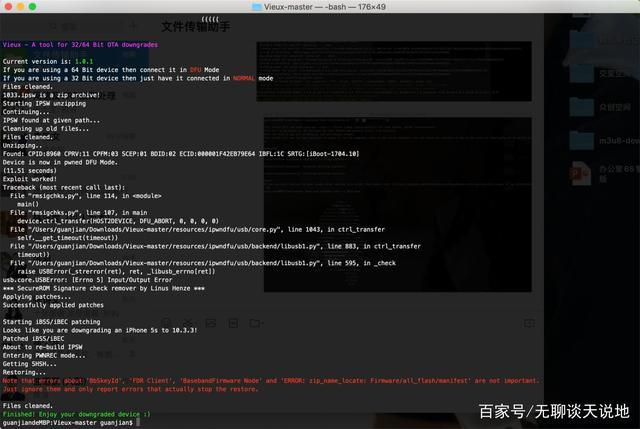Viewport: 640px width, 429px height.
Task: Click the red word "NORMAL"
Action: [244, 78]
